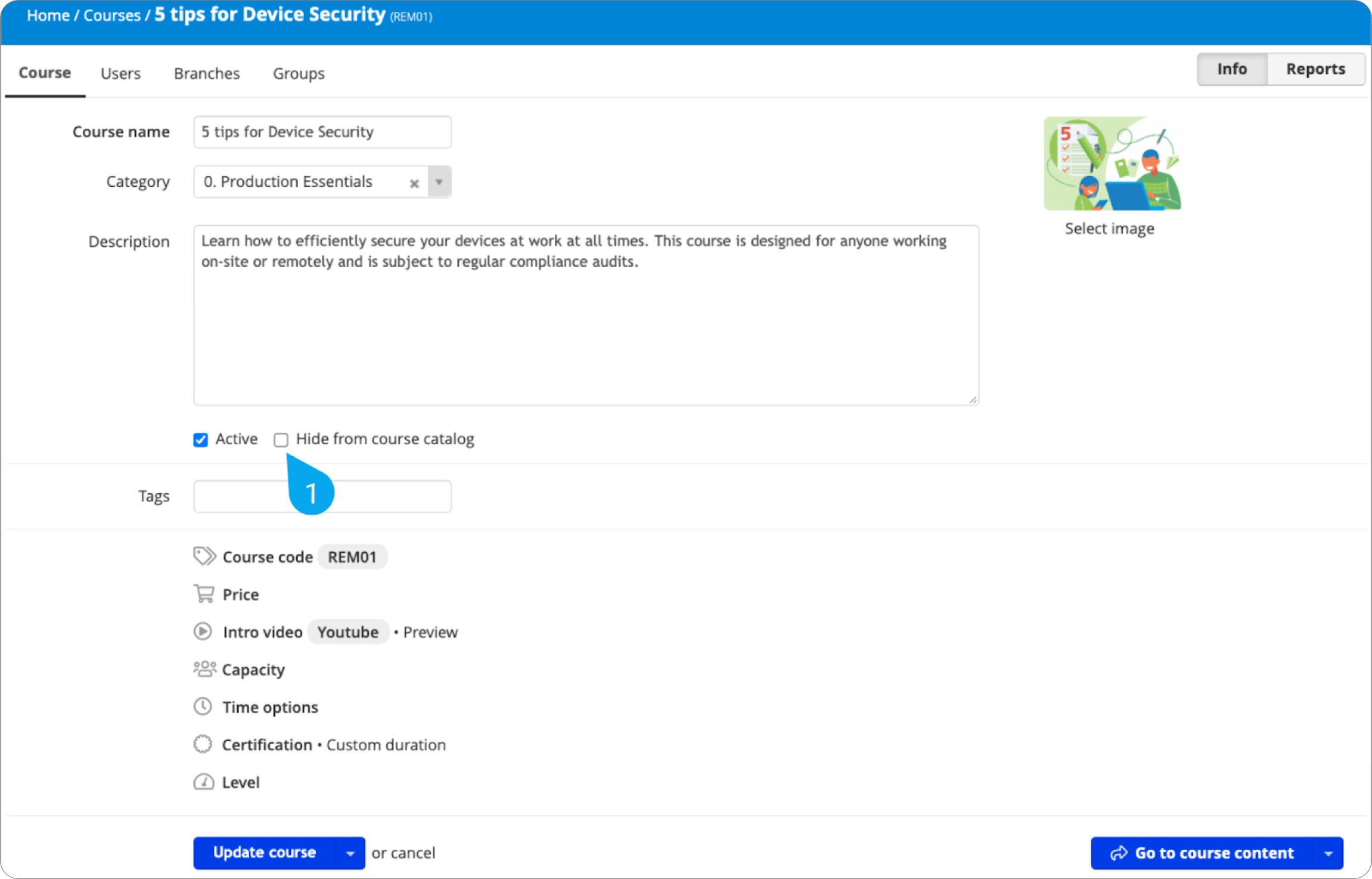This screenshot has height=879, width=1372.
Task: Click the Level option label
Action: pyautogui.click(x=241, y=782)
